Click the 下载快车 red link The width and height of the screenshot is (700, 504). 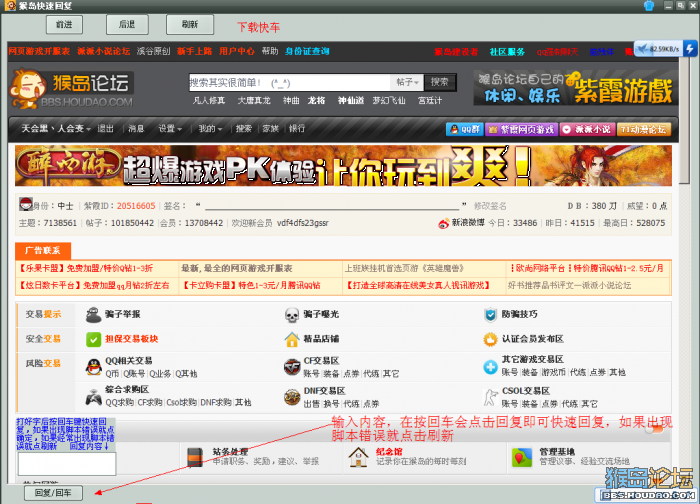pyautogui.click(x=258, y=27)
